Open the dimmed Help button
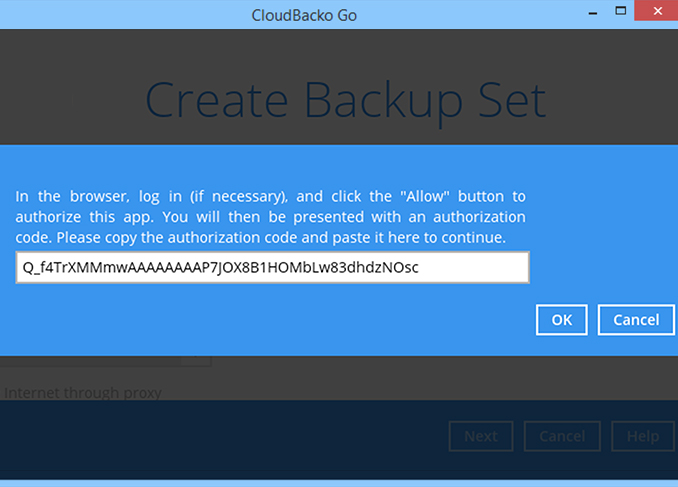 tap(643, 436)
